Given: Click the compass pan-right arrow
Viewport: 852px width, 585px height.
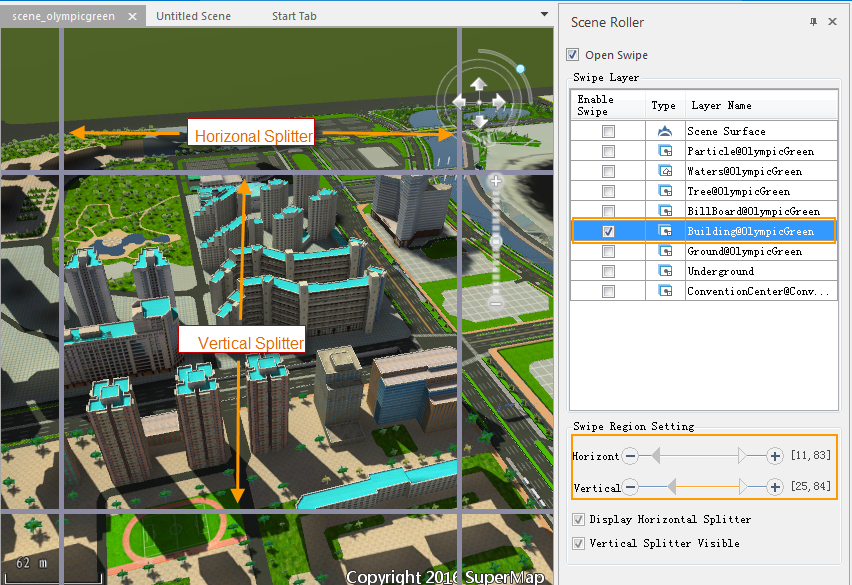Looking at the screenshot, I should tap(499, 102).
